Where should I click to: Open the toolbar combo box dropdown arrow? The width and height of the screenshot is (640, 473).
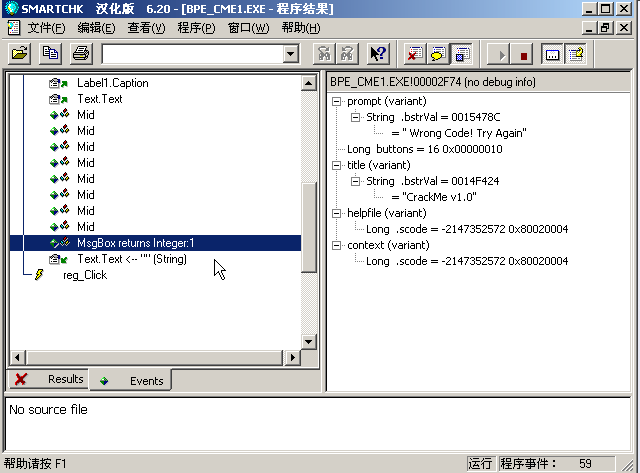click(291, 54)
